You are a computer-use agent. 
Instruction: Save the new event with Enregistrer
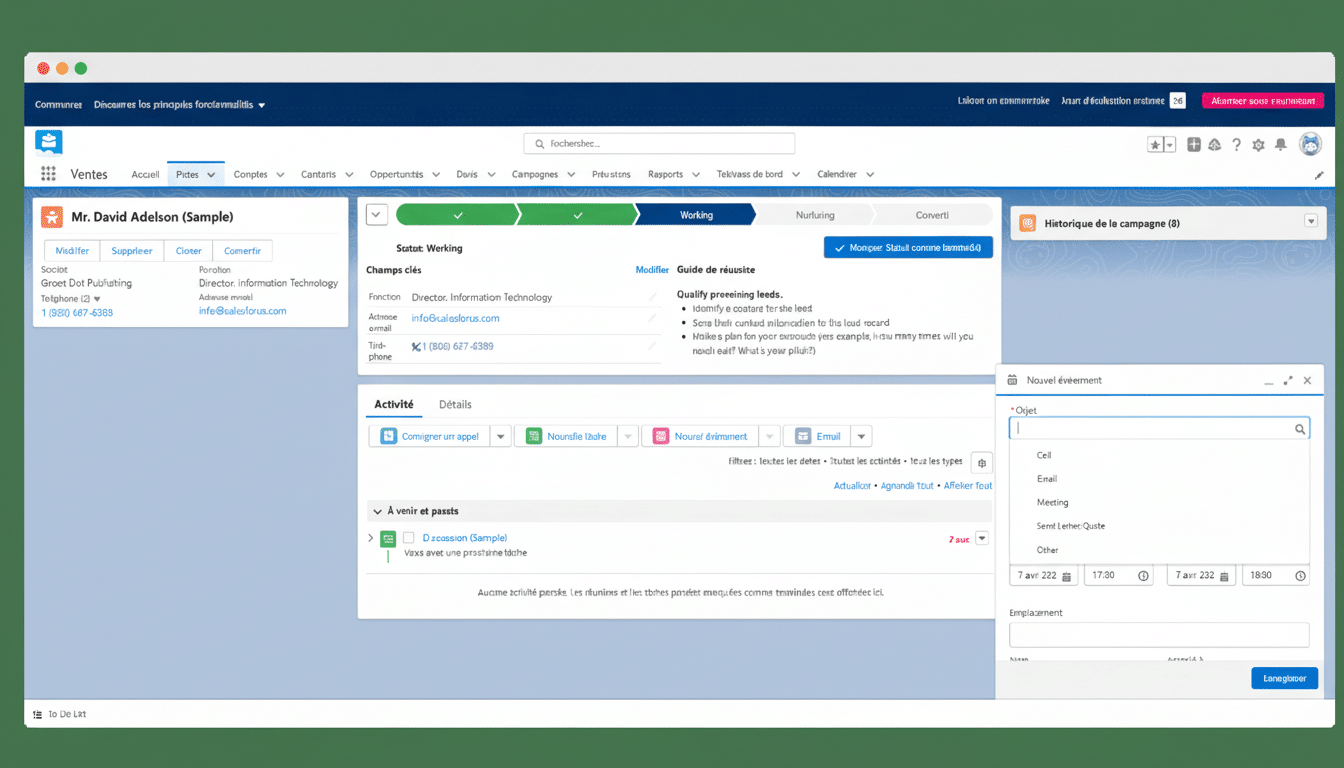tap(1284, 678)
